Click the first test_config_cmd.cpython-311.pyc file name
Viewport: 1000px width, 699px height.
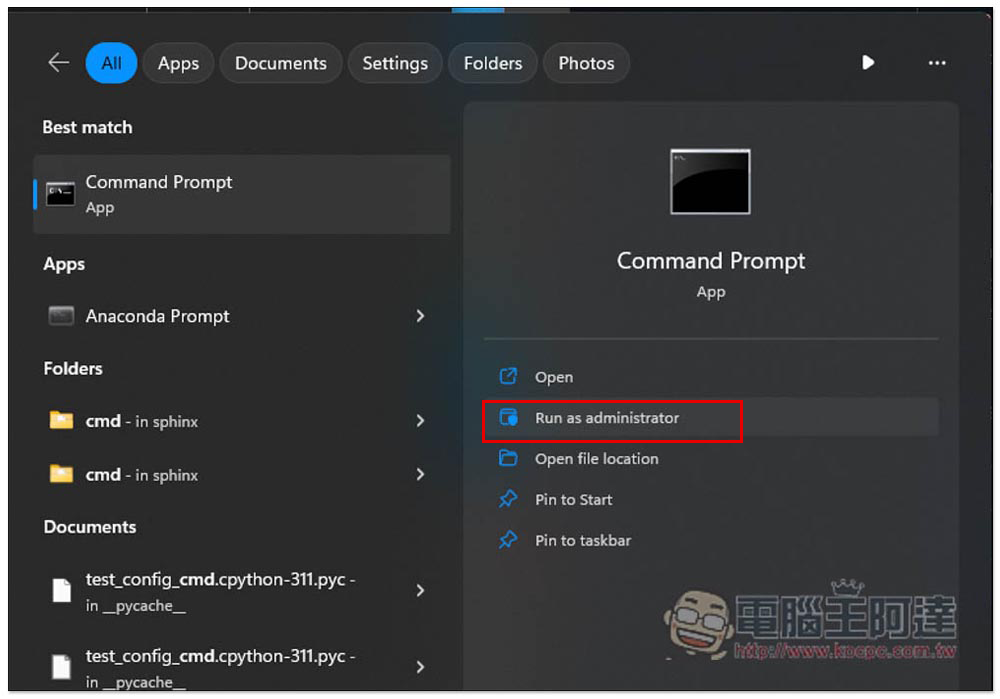pyautogui.click(x=220, y=579)
